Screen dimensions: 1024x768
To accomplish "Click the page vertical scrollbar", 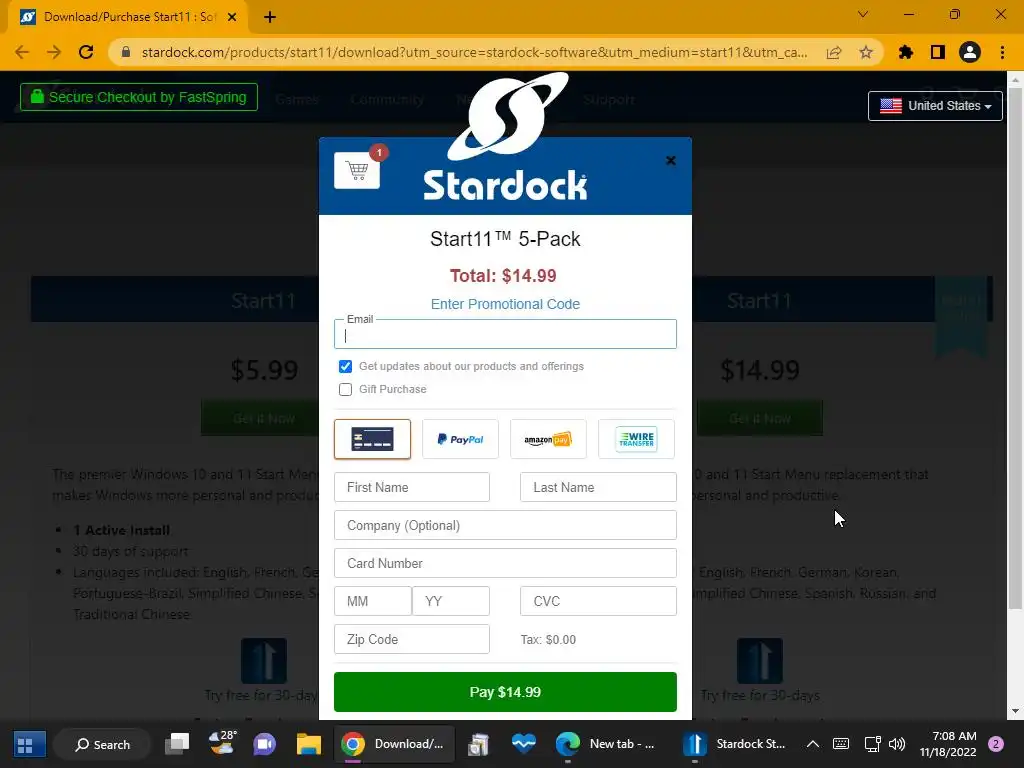I will [1014, 349].
